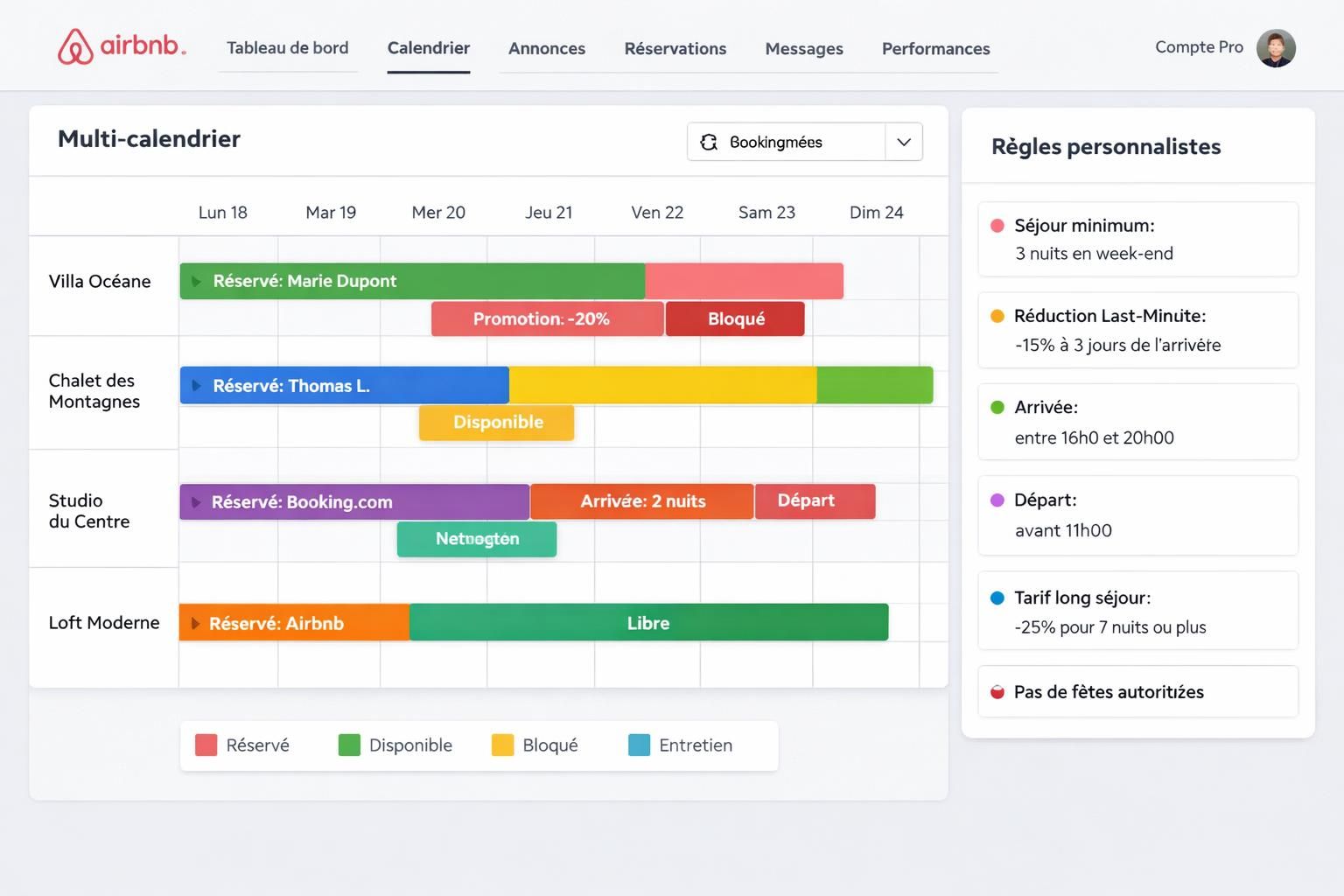The image size is (1344, 896).
Task: Click the orange dot beside Réduction Last-Minute
Action: 997,316
